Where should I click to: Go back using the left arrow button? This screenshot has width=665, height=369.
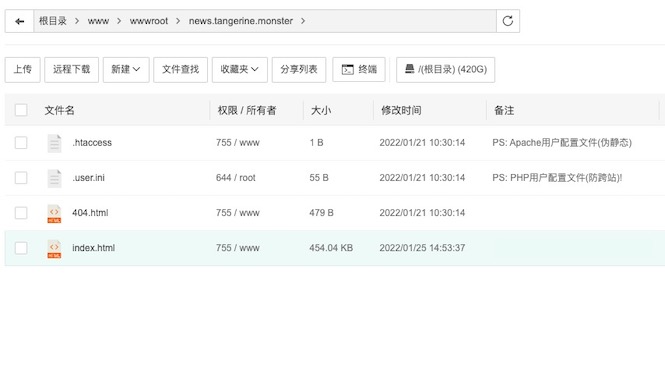[x=20, y=21]
